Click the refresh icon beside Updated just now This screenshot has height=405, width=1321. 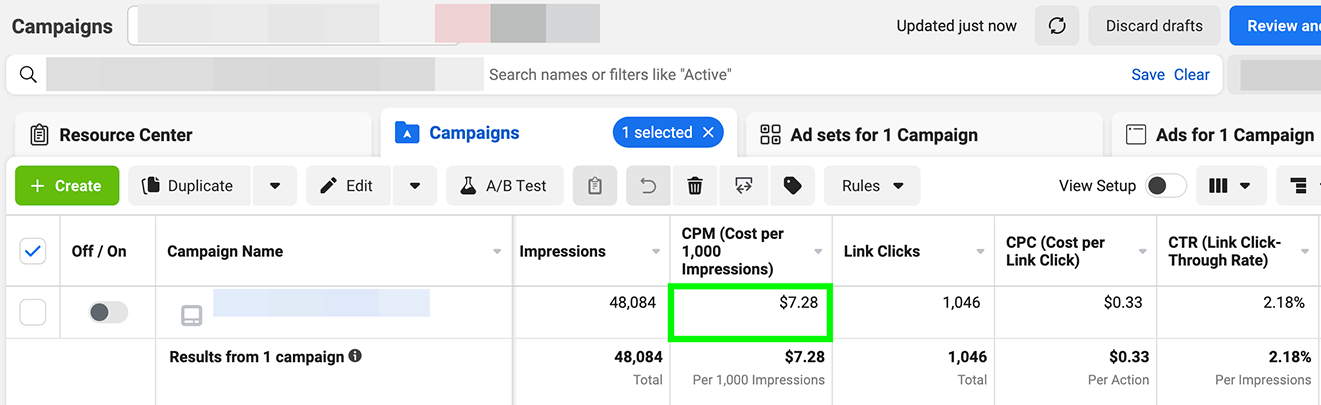coord(1057,26)
